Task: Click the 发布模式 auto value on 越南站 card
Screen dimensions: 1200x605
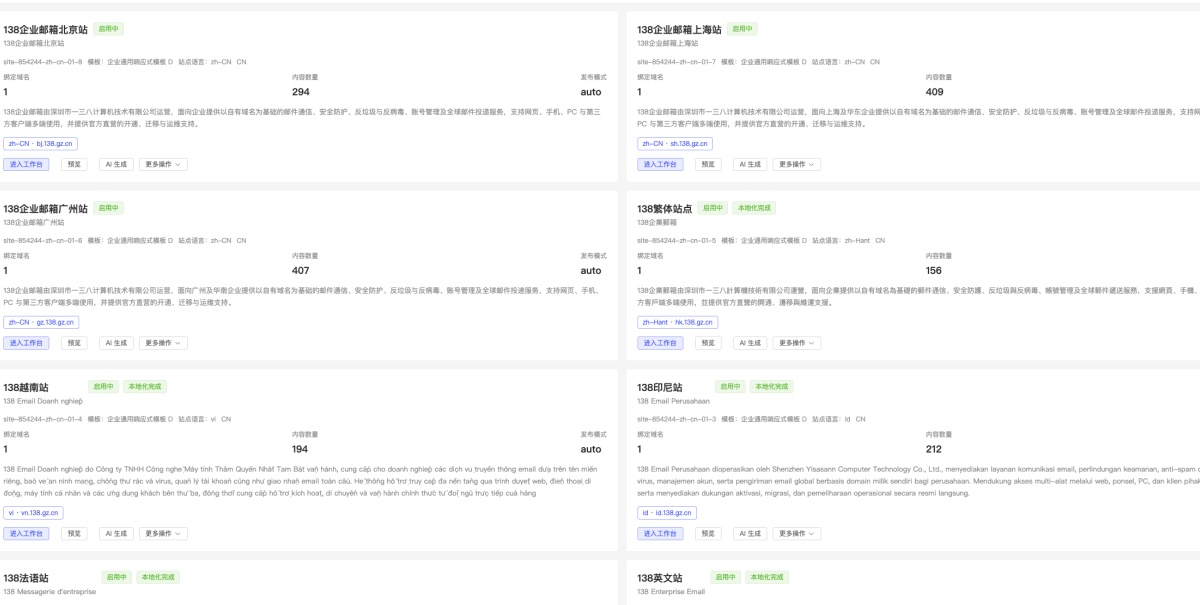Action: pos(591,449)
